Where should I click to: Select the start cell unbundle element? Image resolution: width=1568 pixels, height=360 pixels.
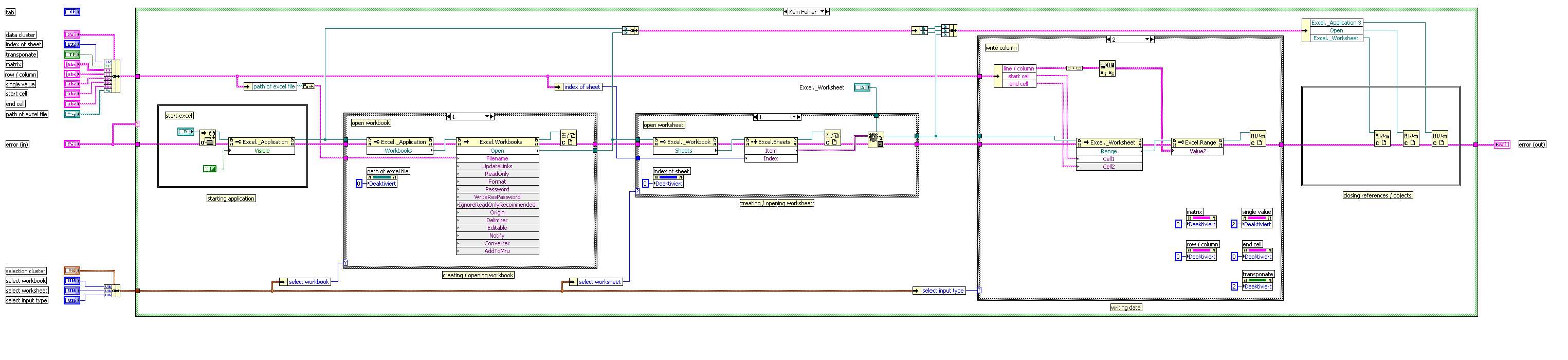tap(1018, 76)
